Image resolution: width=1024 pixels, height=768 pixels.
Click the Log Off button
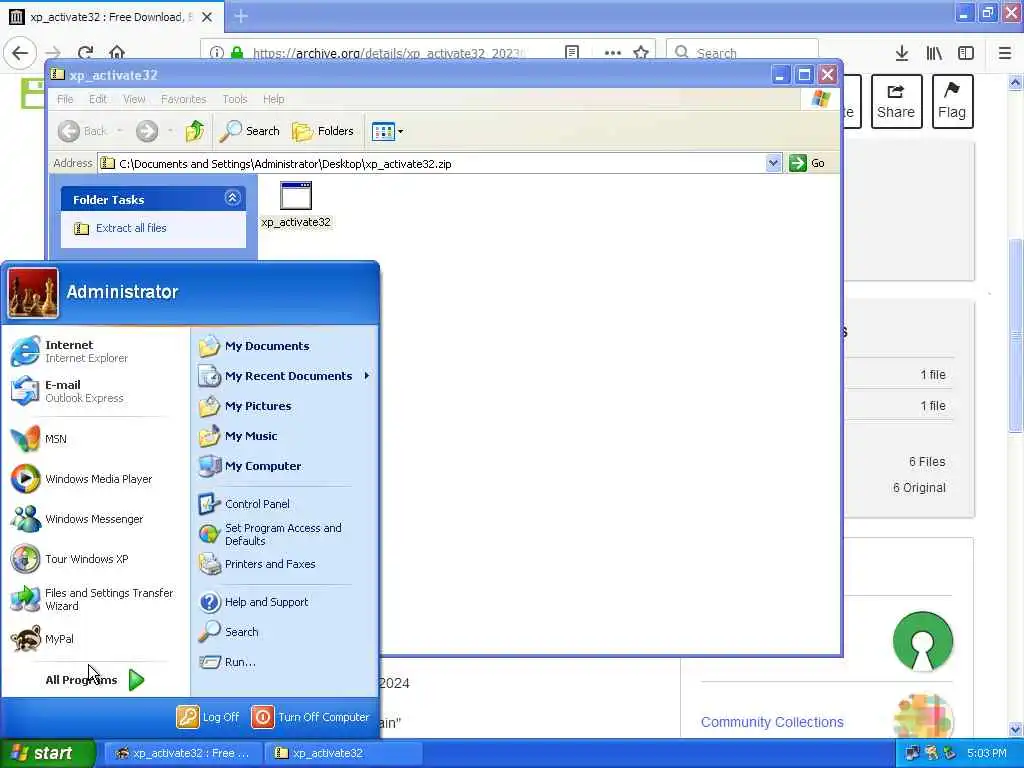pyautogui.click(x=208, y=717)
